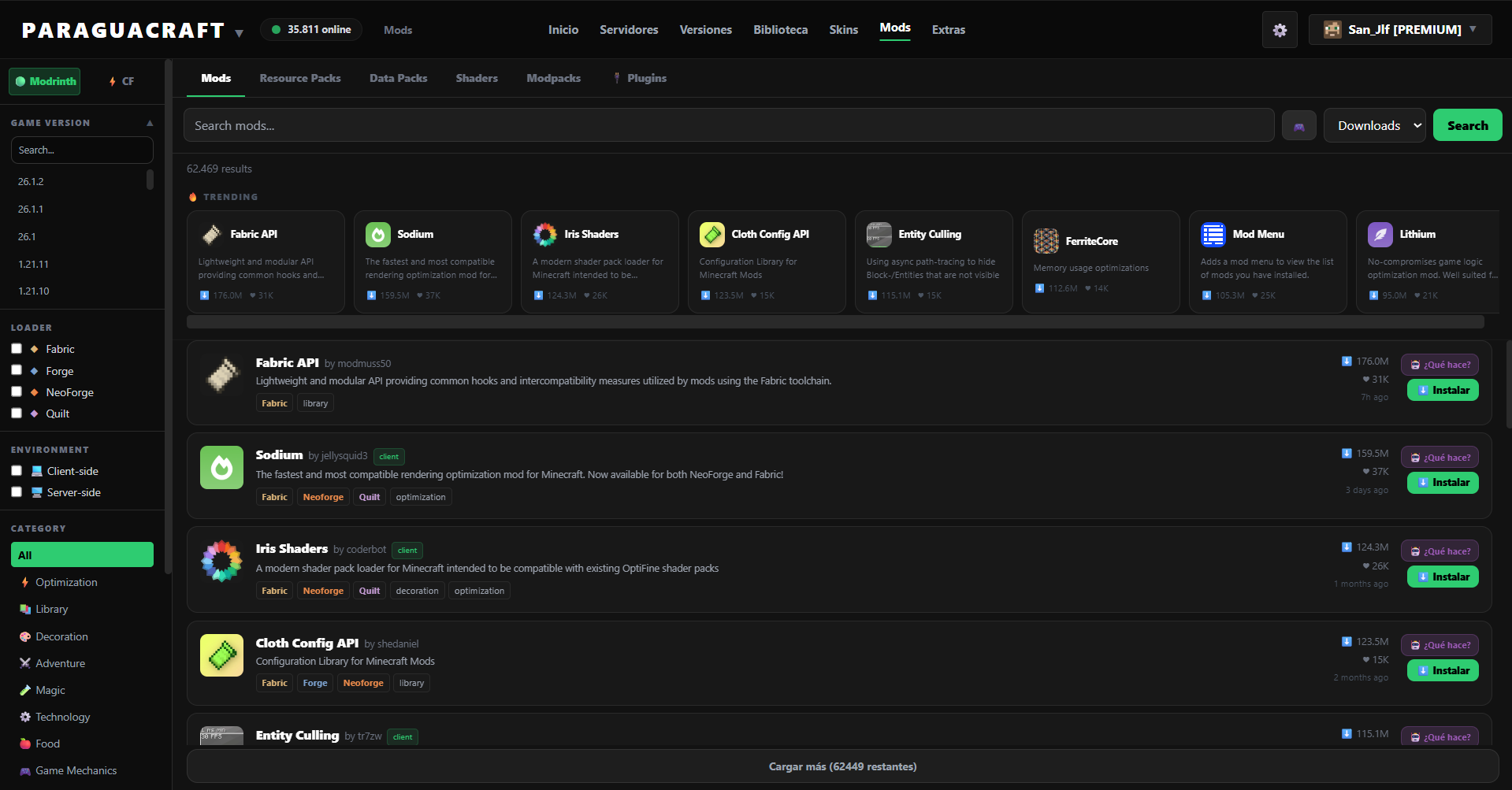Open Fabric API trending card icon
The image size is (1512, 790).
(211, 234)
